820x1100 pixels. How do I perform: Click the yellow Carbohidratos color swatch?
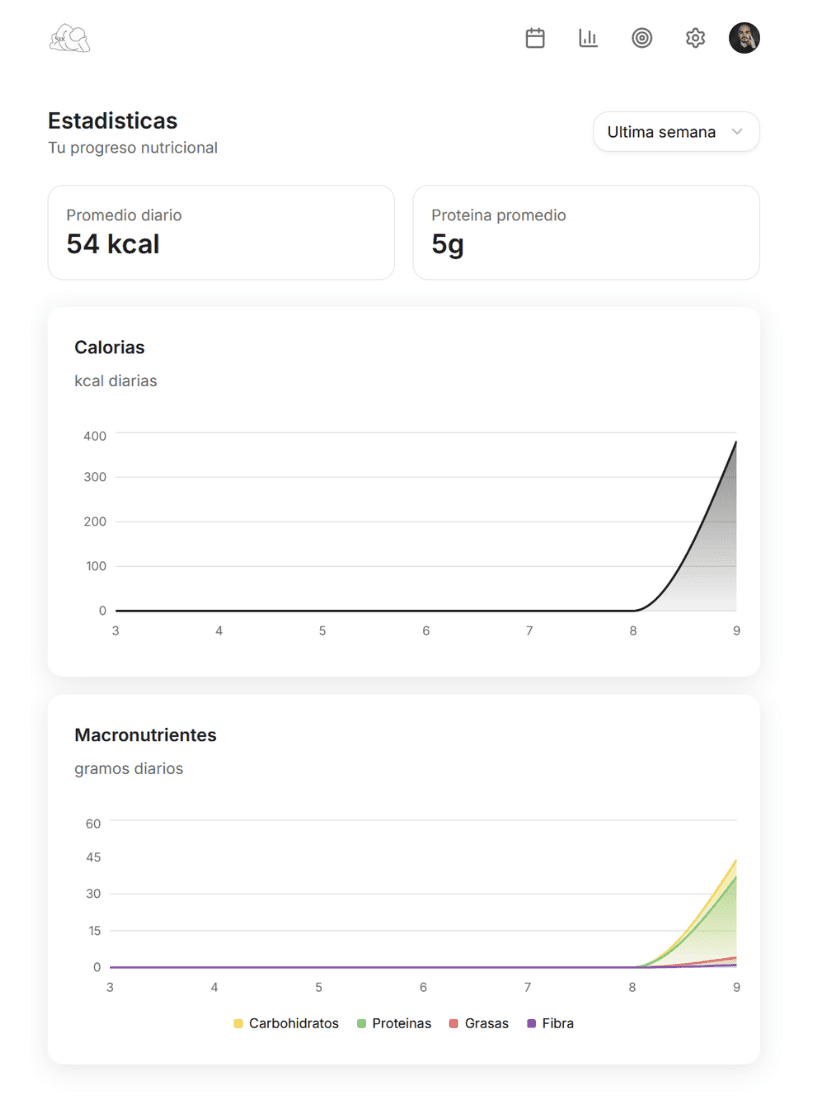[x=238, y=1023]
